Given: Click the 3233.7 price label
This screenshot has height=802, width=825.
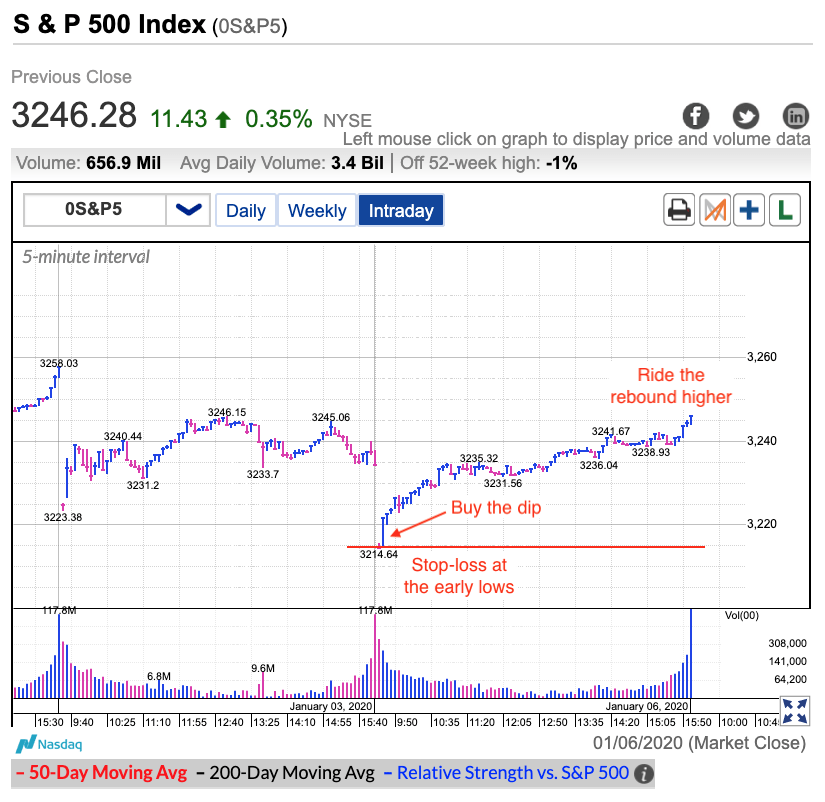Looking at the screenshot, I should [x=263, y=474].
